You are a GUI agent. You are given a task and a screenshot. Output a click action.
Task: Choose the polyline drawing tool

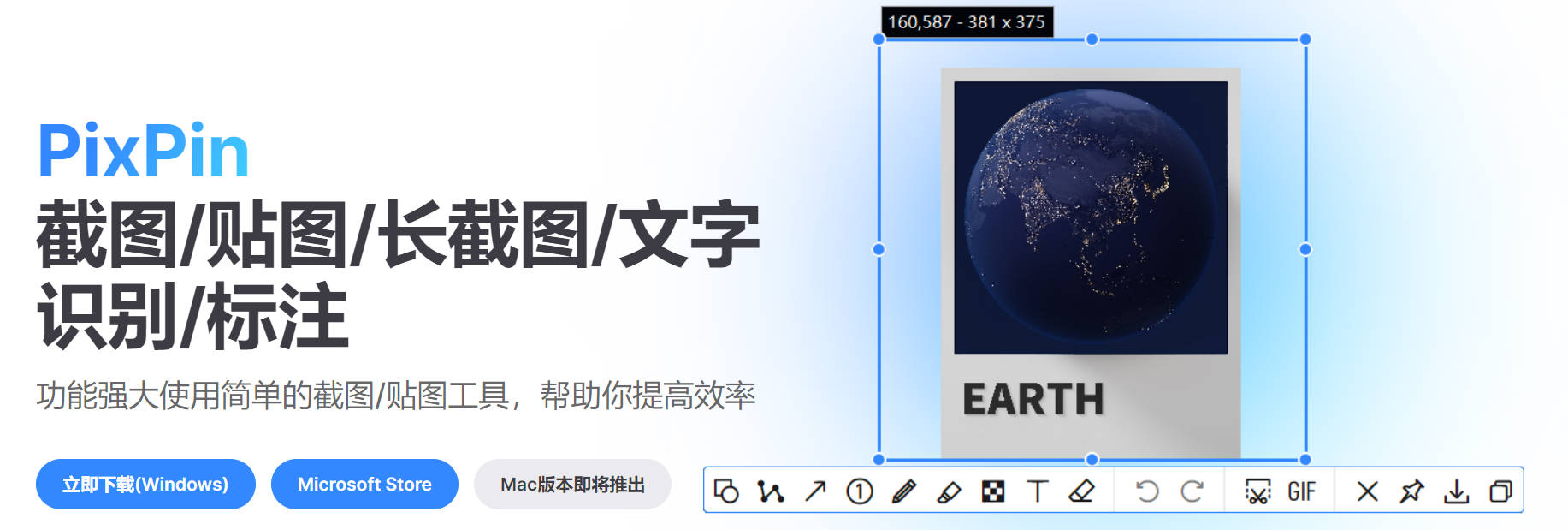coord(771,491)
